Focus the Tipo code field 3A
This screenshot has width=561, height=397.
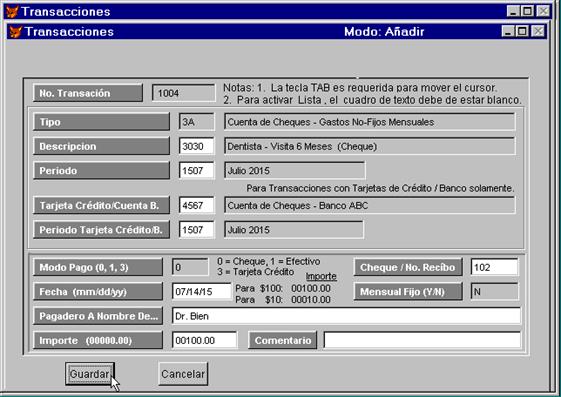click(197, 122)
